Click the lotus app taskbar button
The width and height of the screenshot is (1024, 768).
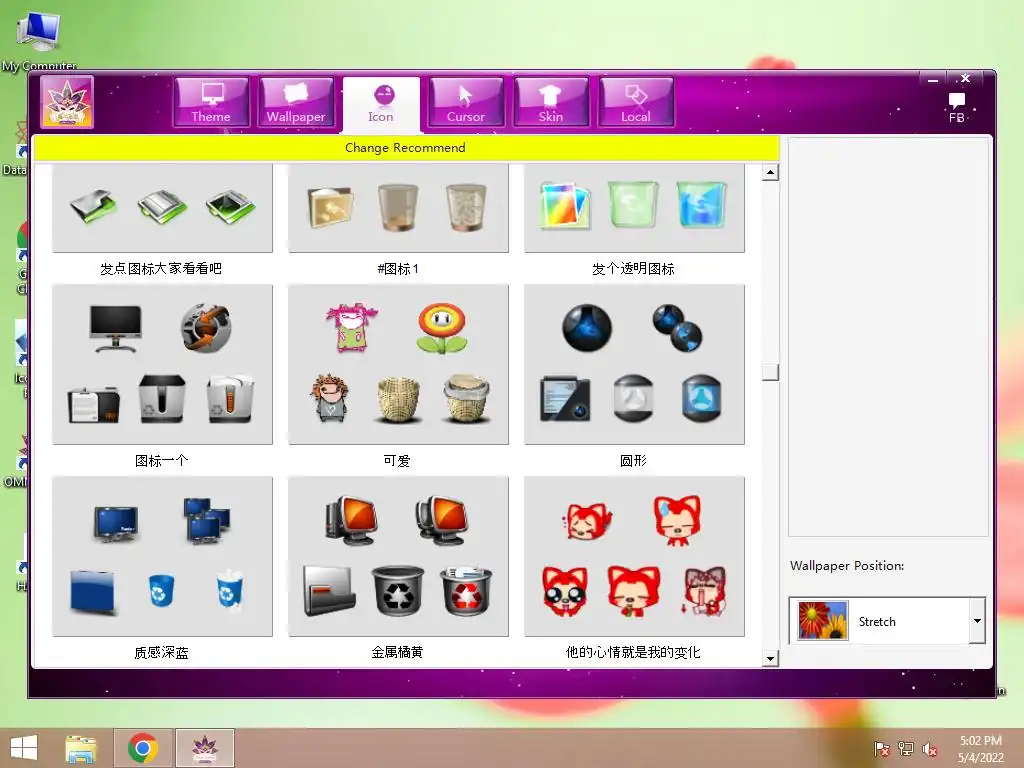(204, 748)
